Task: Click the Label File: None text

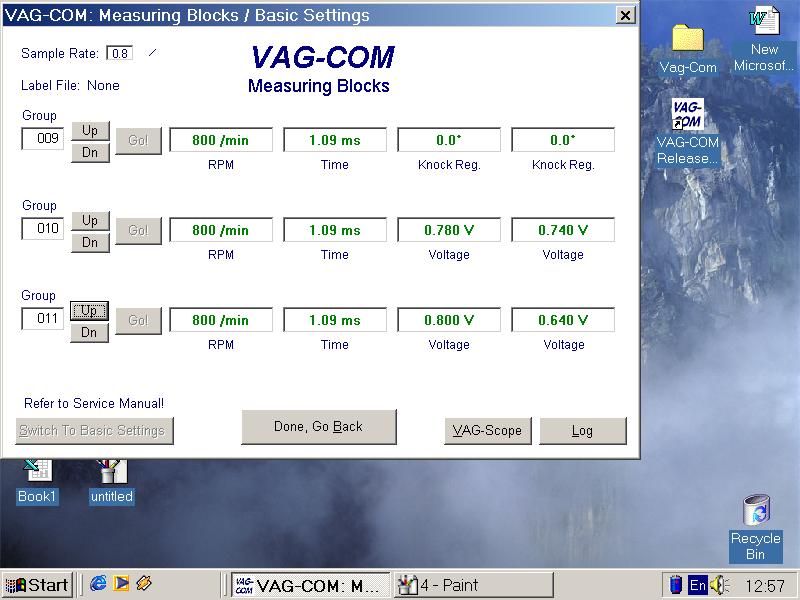Action: pyautogui.click(x=70, y=86)
